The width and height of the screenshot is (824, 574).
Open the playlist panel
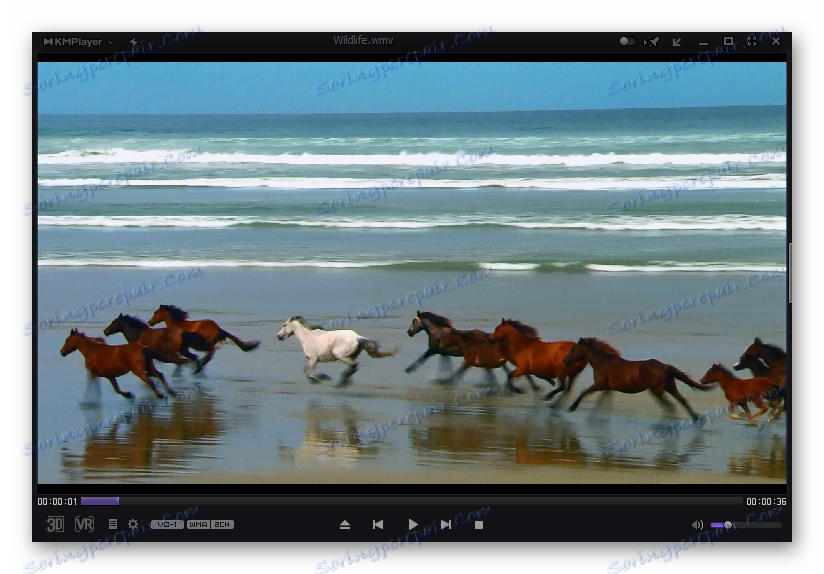(x=112, y=524)
